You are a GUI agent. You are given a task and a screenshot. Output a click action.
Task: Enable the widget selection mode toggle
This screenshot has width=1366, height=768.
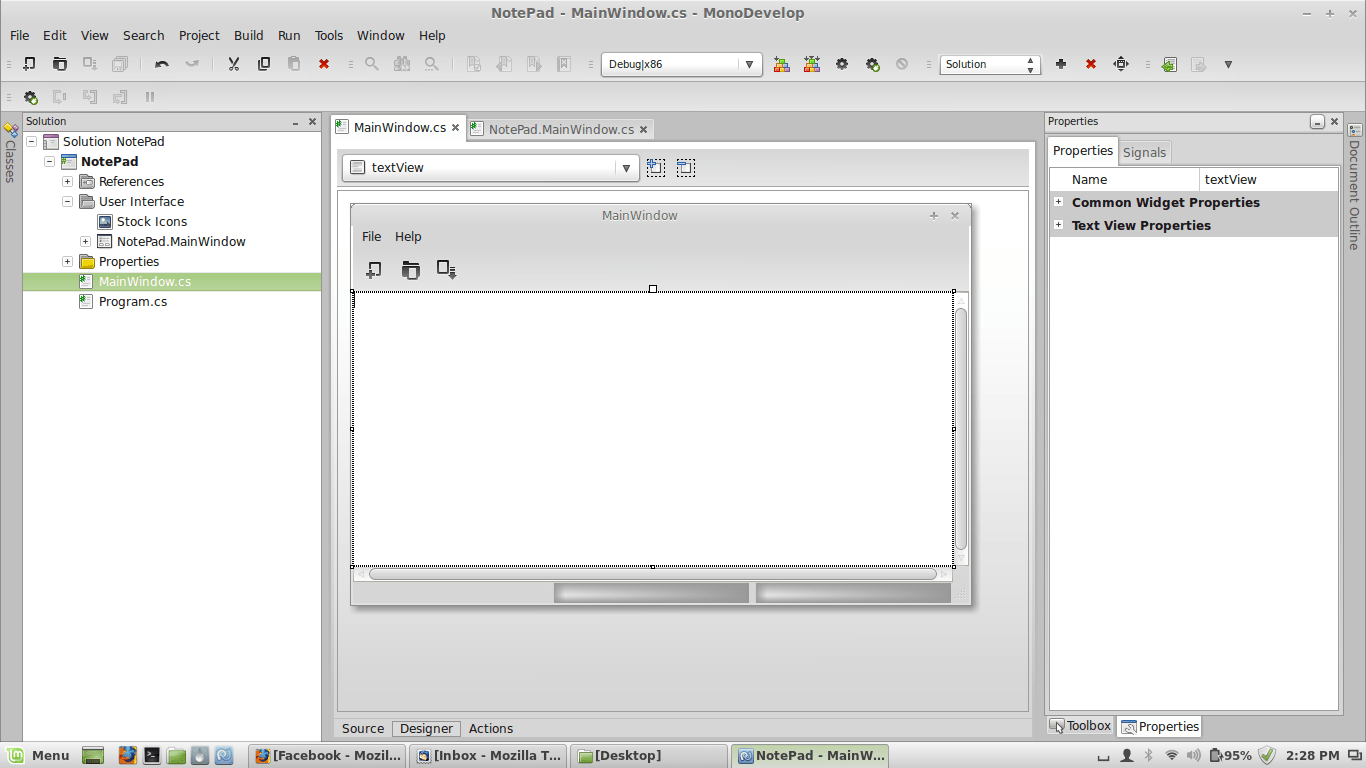[656, 167]
